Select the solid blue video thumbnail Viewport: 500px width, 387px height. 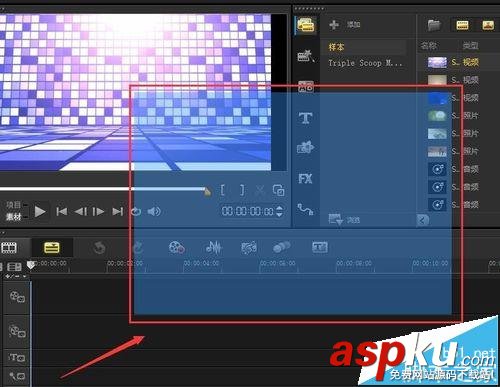click(437, 98)
